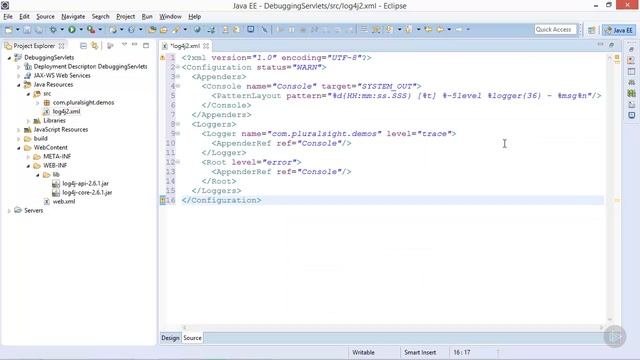Click the 16 : 17 cursor position indicator
This screenshot has width=640, height=360.
pyautogui.click(x=462, y=352)
